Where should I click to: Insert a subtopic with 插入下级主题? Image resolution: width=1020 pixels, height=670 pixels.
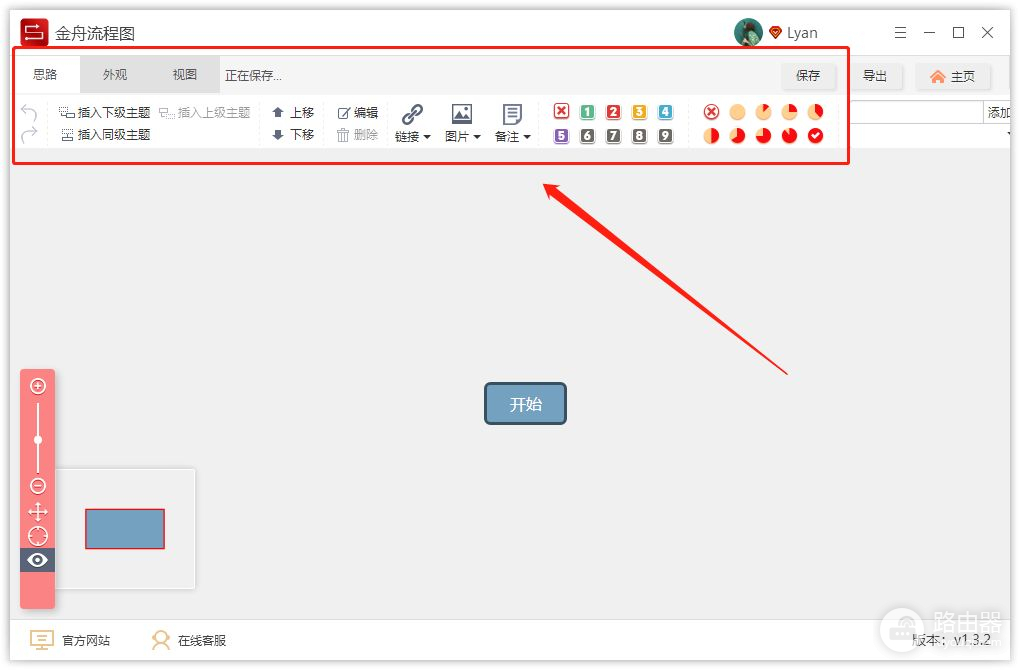tap(104, 113)
